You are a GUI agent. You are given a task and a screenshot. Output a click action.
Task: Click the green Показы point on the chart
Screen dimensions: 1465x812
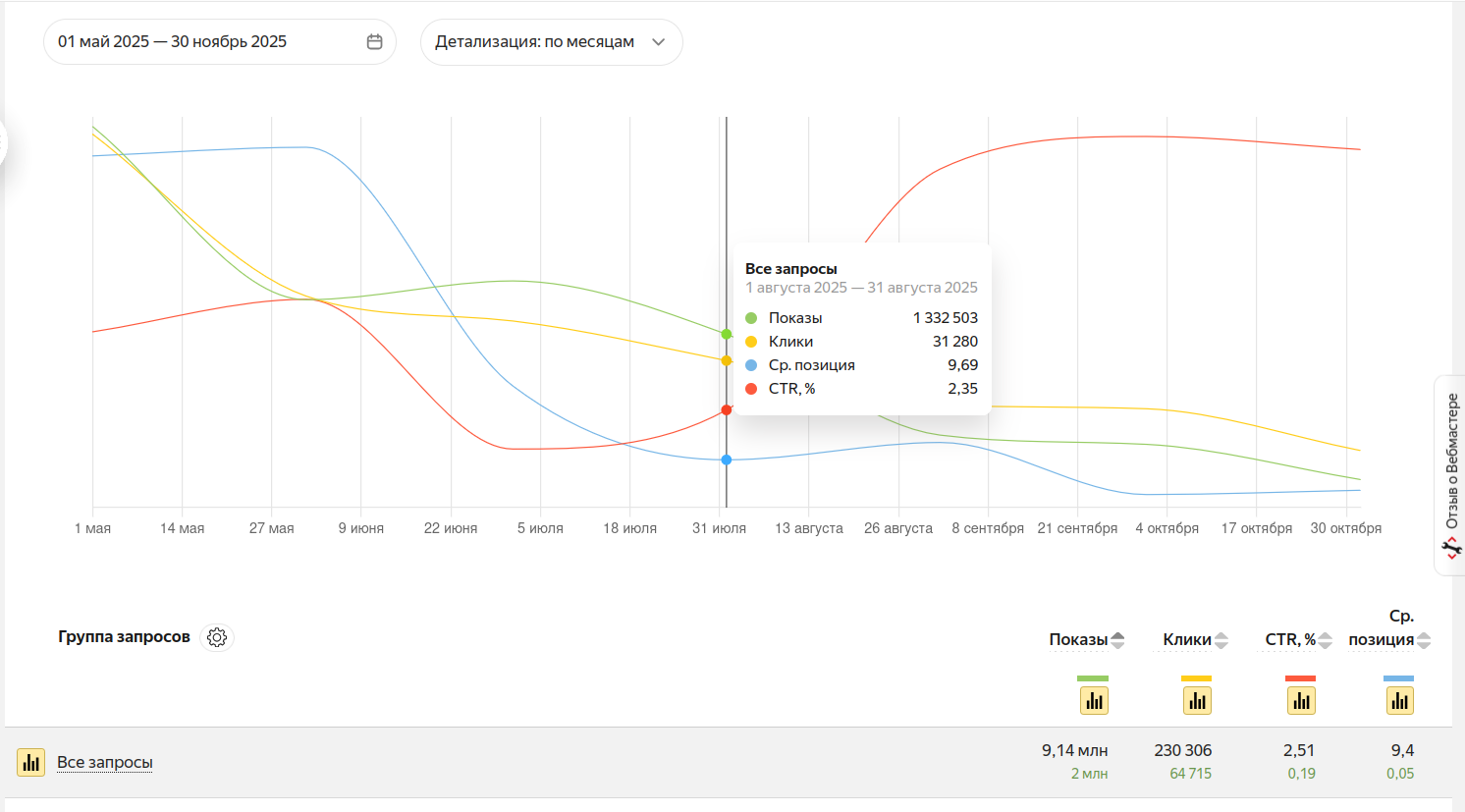coord(727,335)
